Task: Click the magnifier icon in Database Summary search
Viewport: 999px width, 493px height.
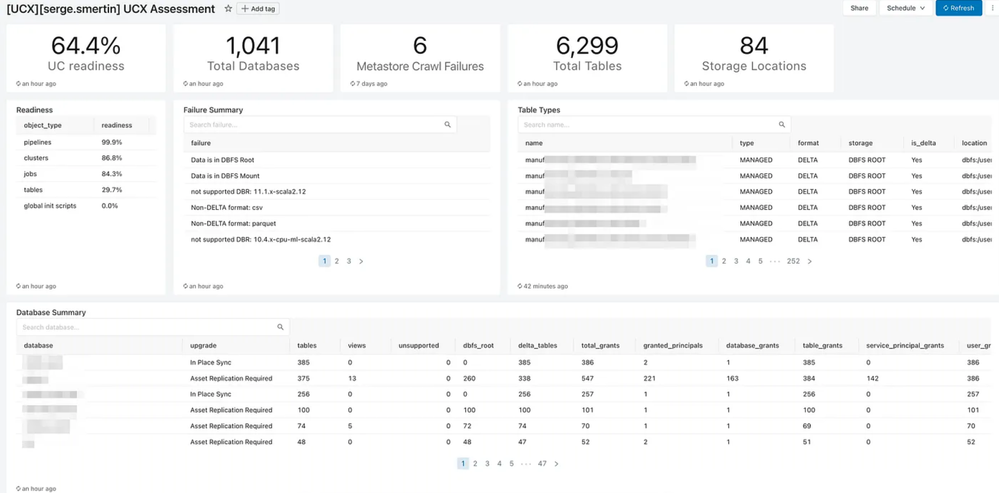Action: point(280,327)
